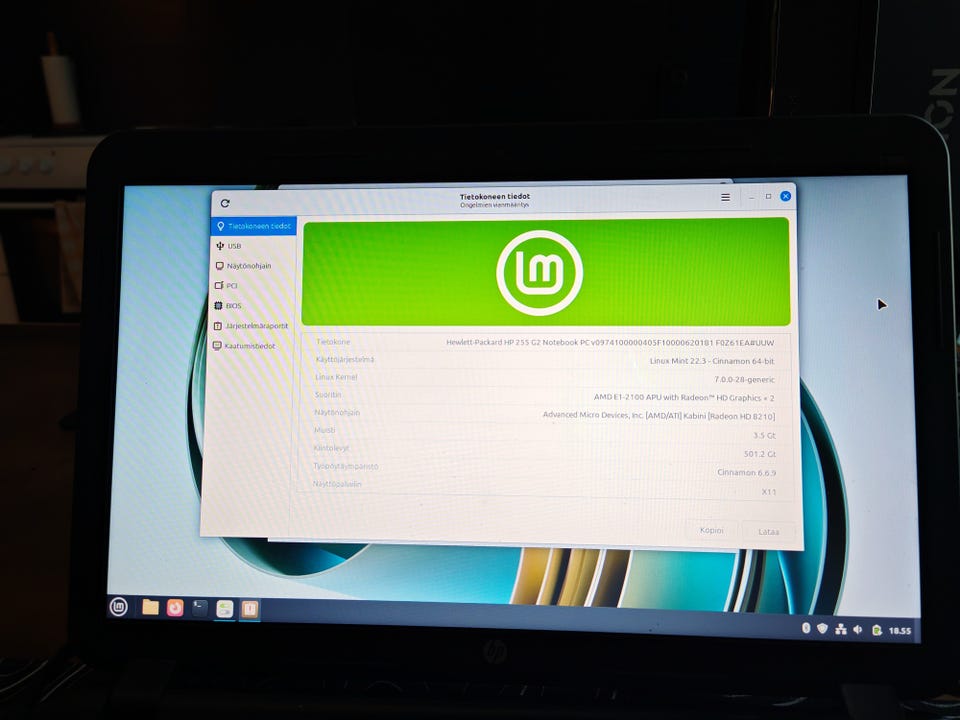
Task: Select the Tietokoneen tiedot sidebar tab
Action: pos(253,226)
